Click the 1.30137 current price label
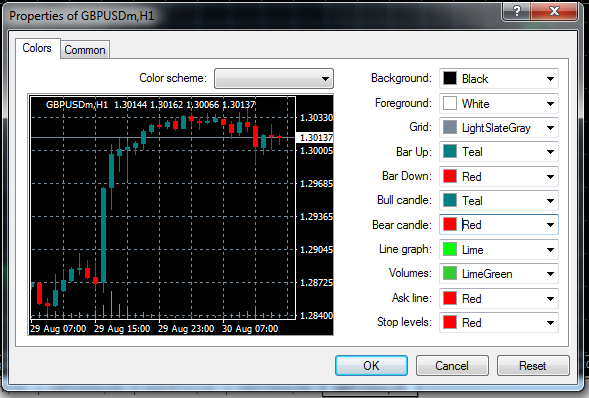The width and height of the screenshot is (589, 398). (316, 138)
